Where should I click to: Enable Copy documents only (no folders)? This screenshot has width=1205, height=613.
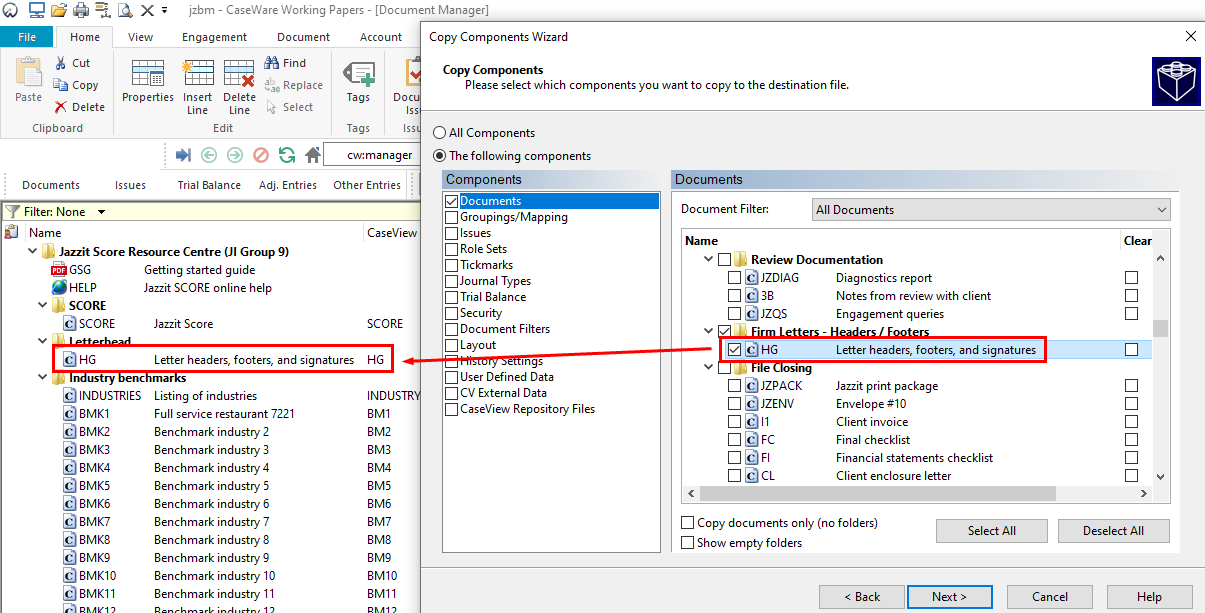coord(688,523)
